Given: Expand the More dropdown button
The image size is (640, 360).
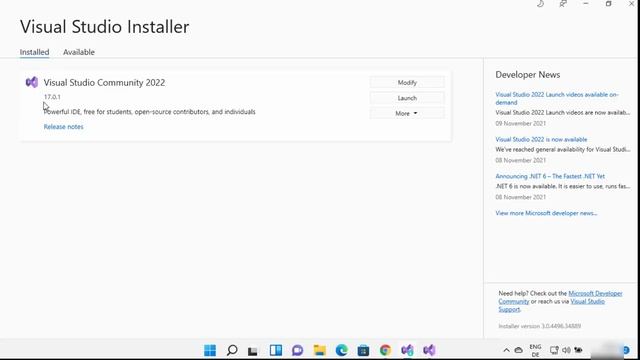Looking at the screenshot, I should point(407,113).
